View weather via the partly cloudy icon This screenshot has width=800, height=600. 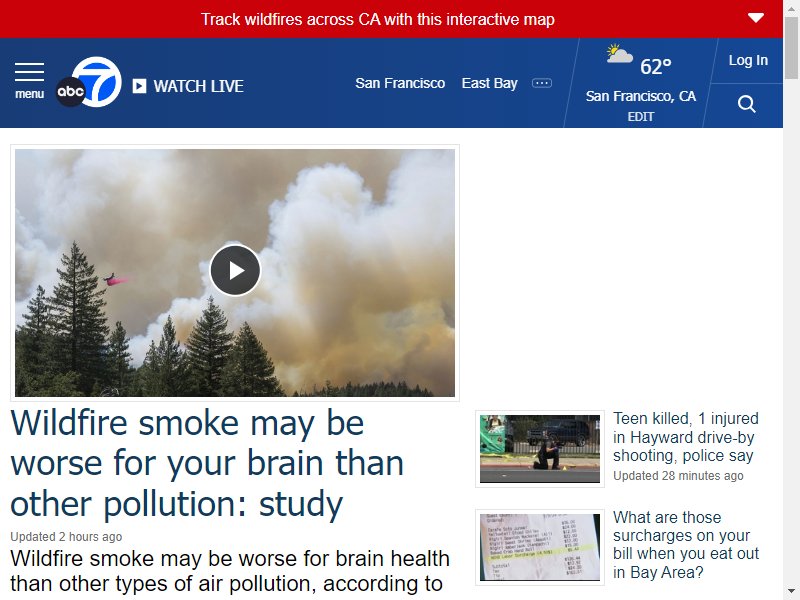click(619, 54)
